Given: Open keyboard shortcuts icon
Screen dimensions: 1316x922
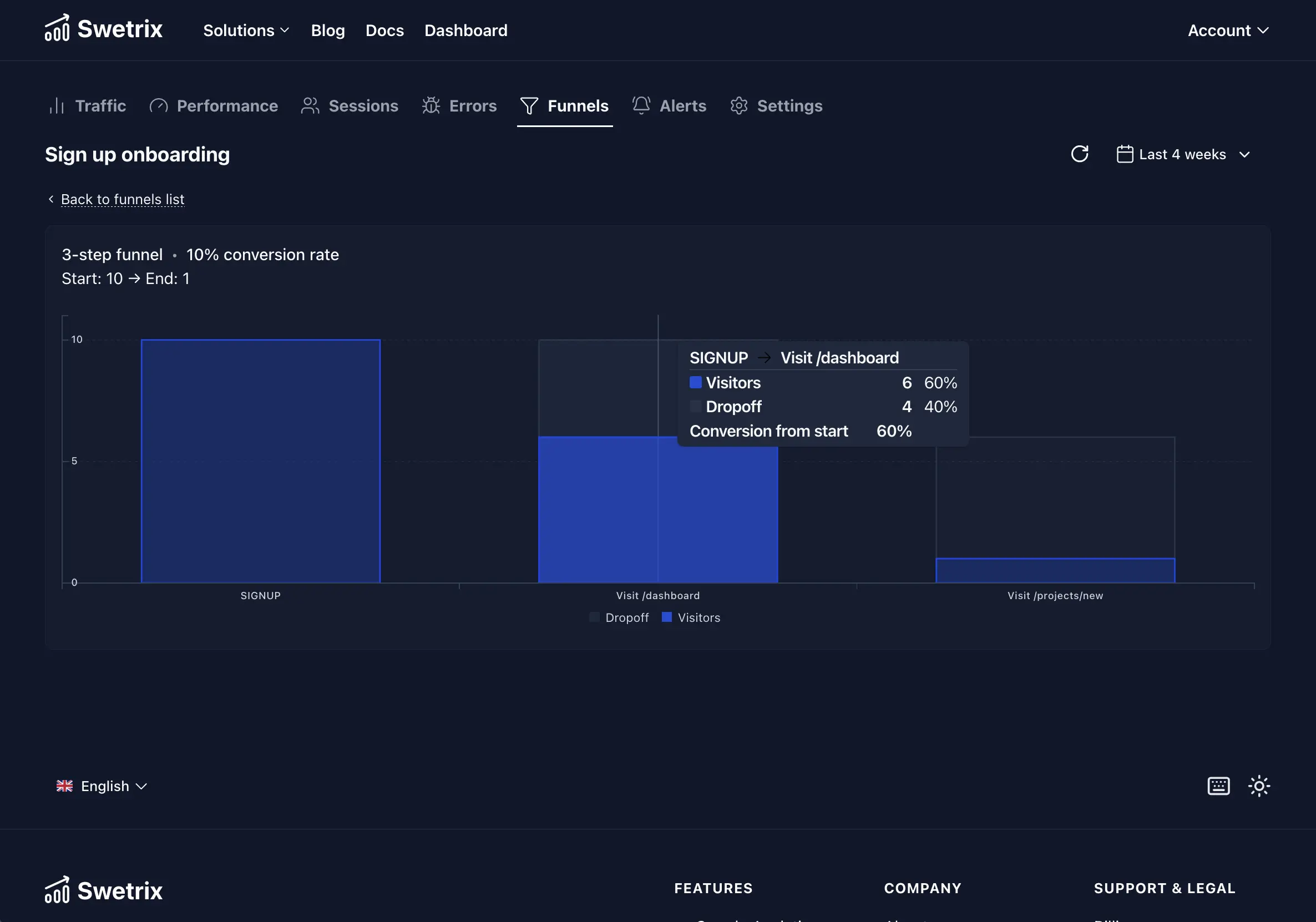Looking at the screenshot, I should click(x=1218, y=786).
